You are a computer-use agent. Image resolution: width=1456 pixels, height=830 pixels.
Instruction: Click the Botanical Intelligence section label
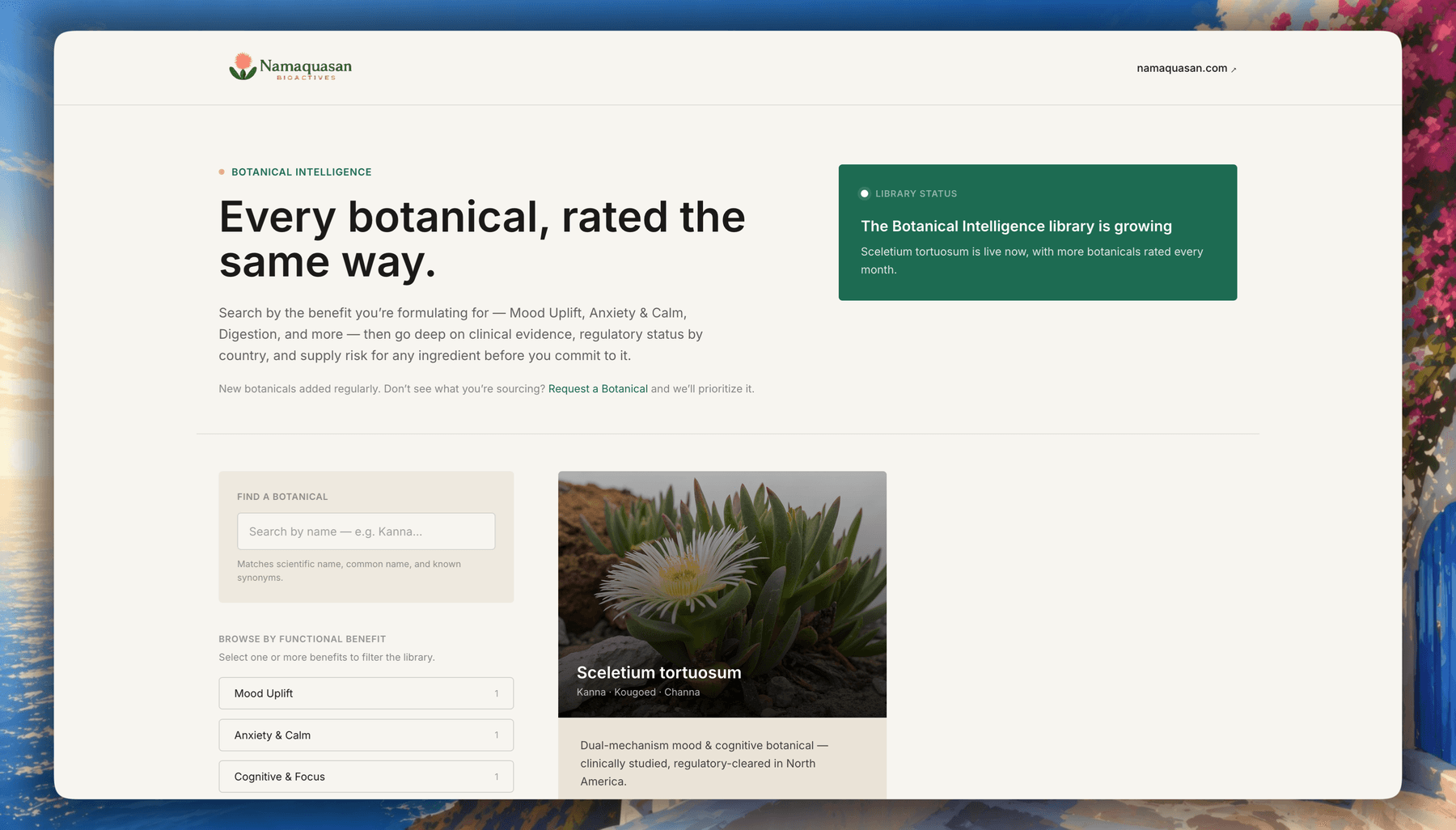[x=301, y=172]
